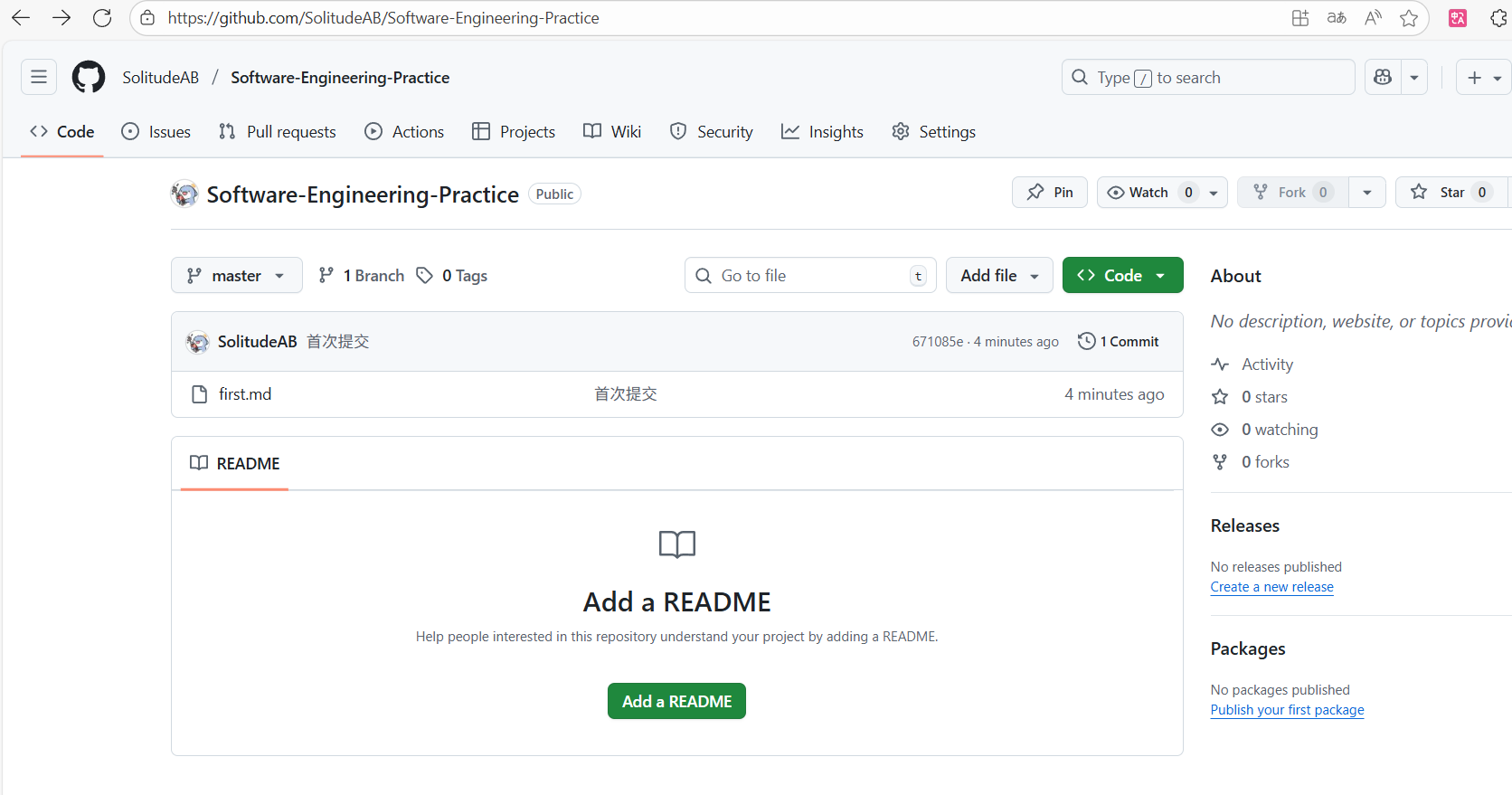Open the repository Settings tab
The height and width of the screenshot is (795, 1512).
[933, 132]
